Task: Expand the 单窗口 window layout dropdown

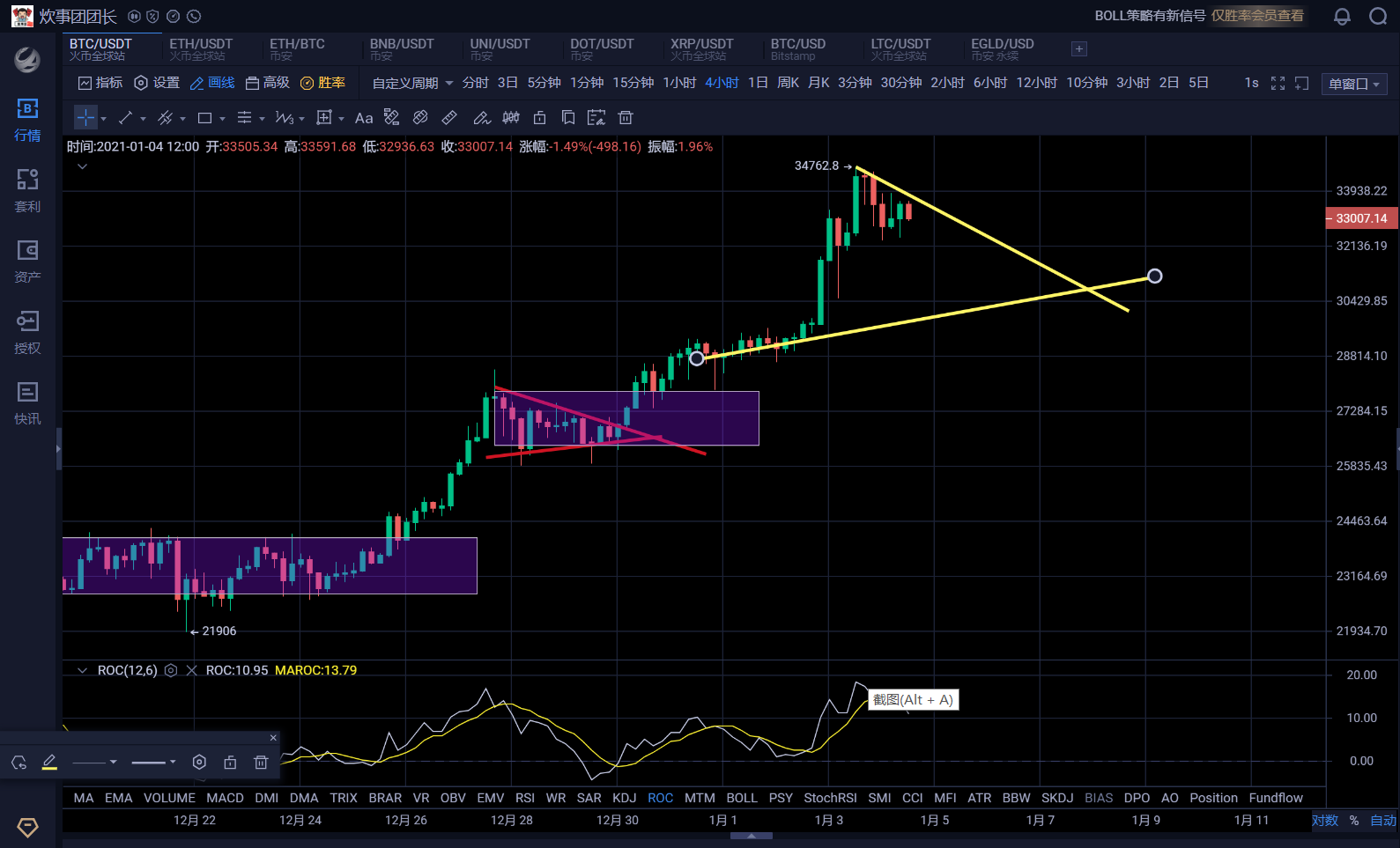Action: click(x=1354, y=84)
